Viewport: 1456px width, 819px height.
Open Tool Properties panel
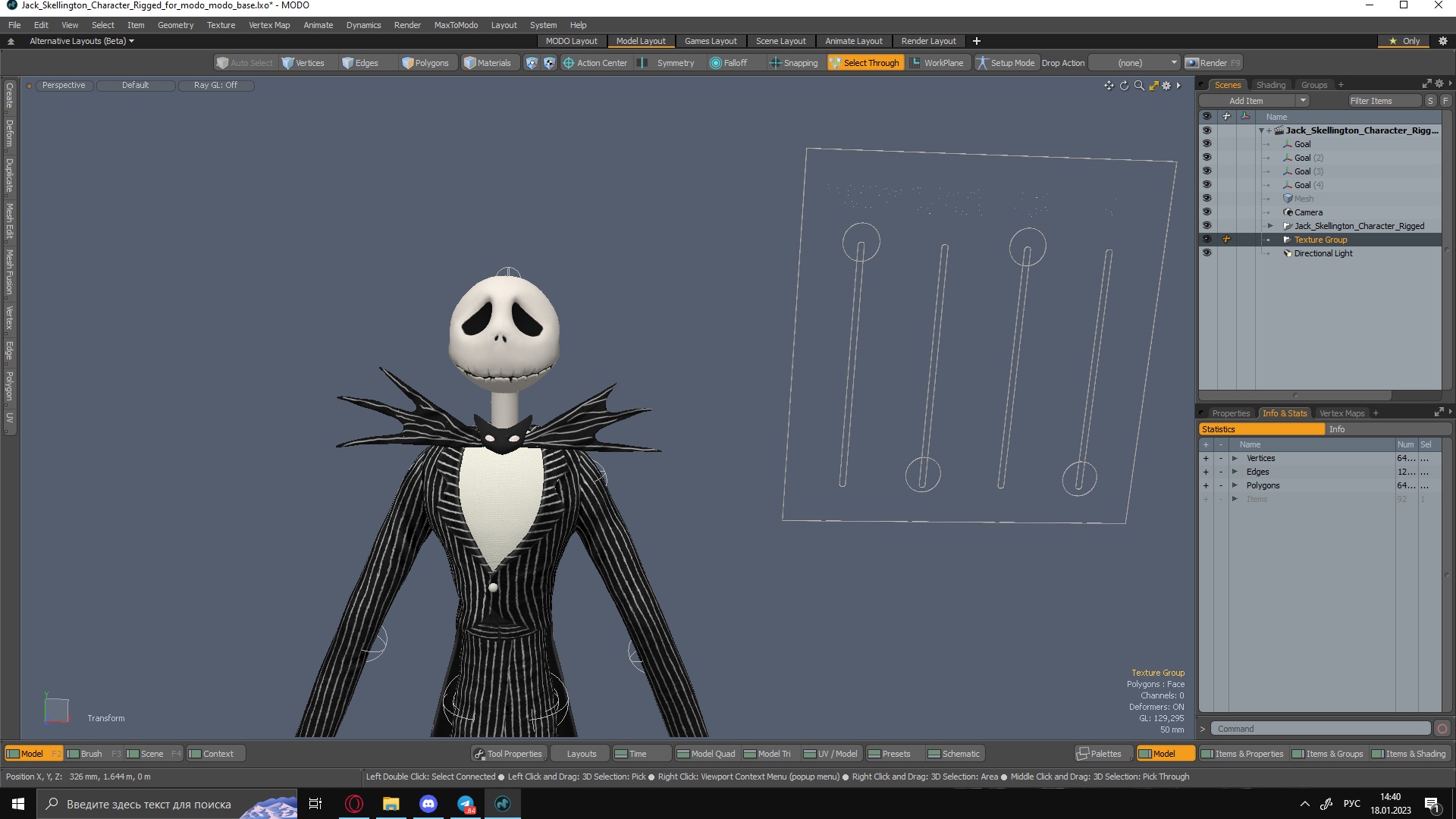point(508,754)
